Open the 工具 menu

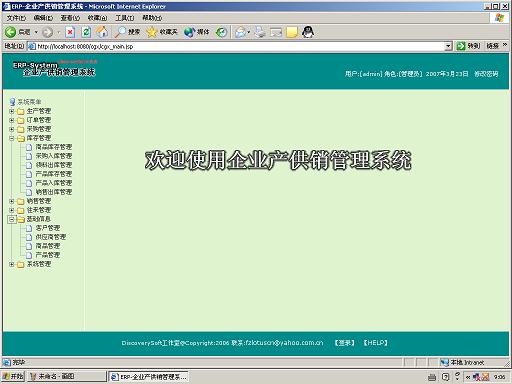pyautogui.click(x=124, y=18)
